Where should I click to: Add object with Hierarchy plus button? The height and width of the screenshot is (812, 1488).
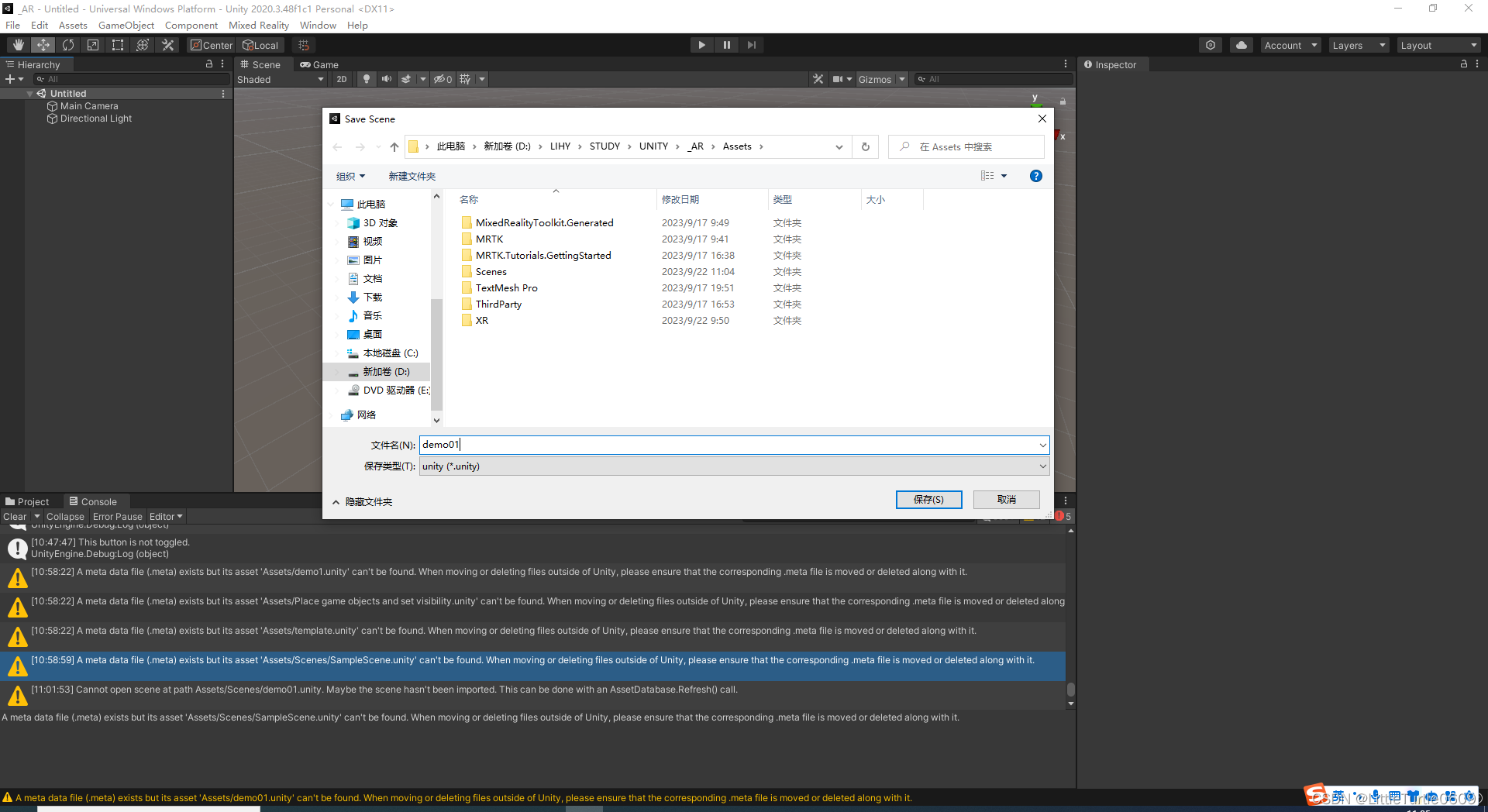coord(10,79)
